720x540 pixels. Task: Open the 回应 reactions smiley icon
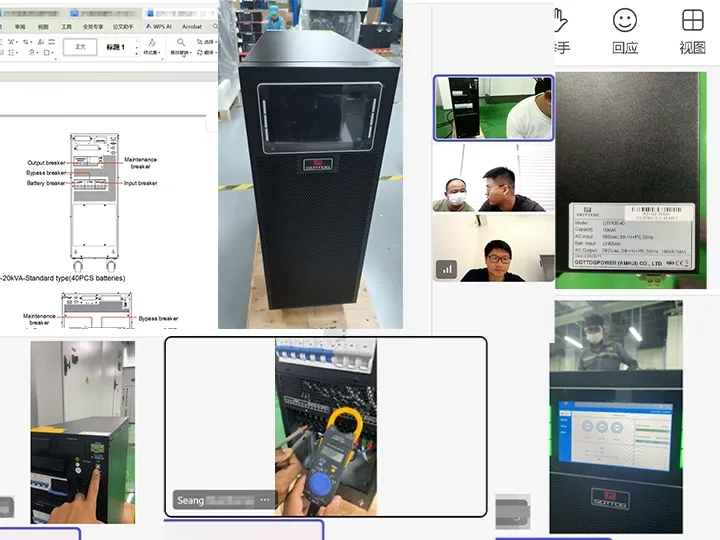(x=624, y=20)
